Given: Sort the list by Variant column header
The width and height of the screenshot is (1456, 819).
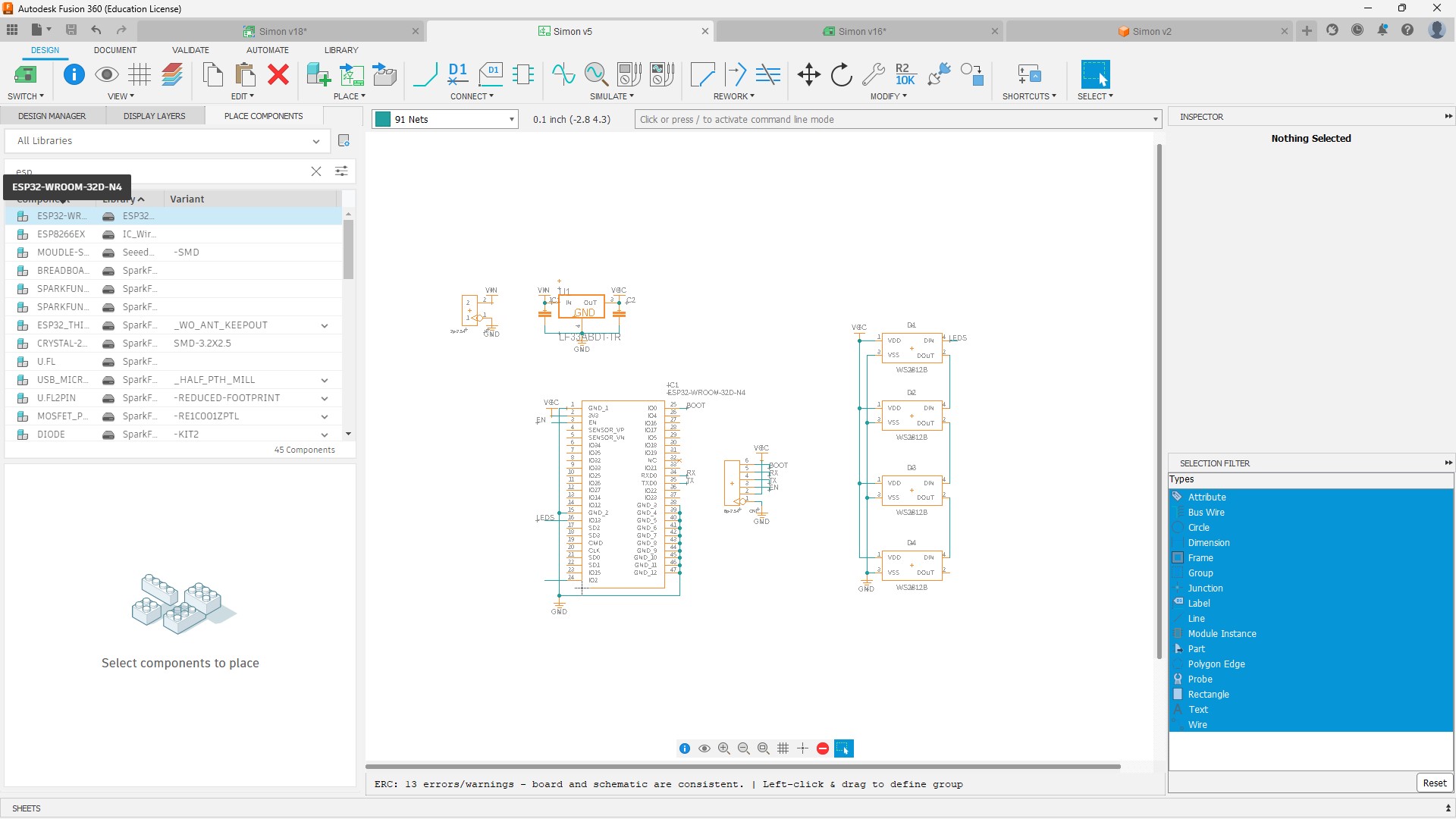Looking at the screenshot, I should [x=250, y=199].
